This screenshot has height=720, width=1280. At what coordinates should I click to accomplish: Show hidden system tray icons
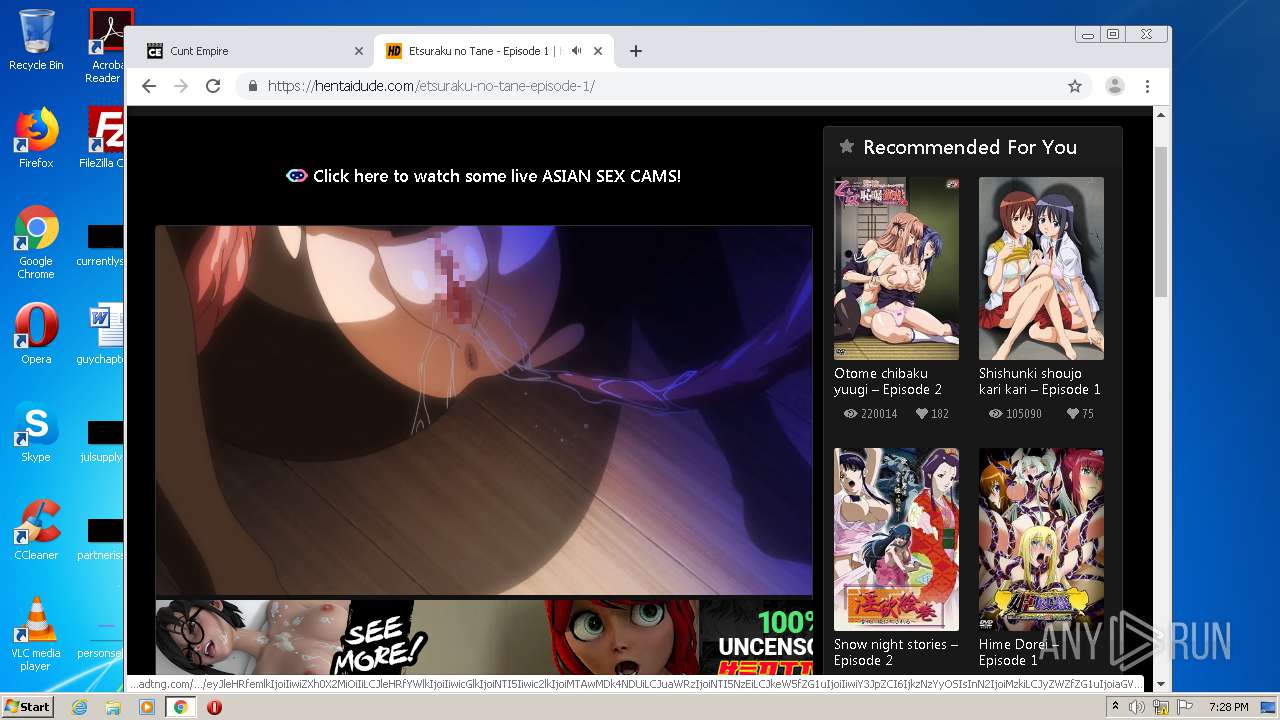click(1116, 707)
